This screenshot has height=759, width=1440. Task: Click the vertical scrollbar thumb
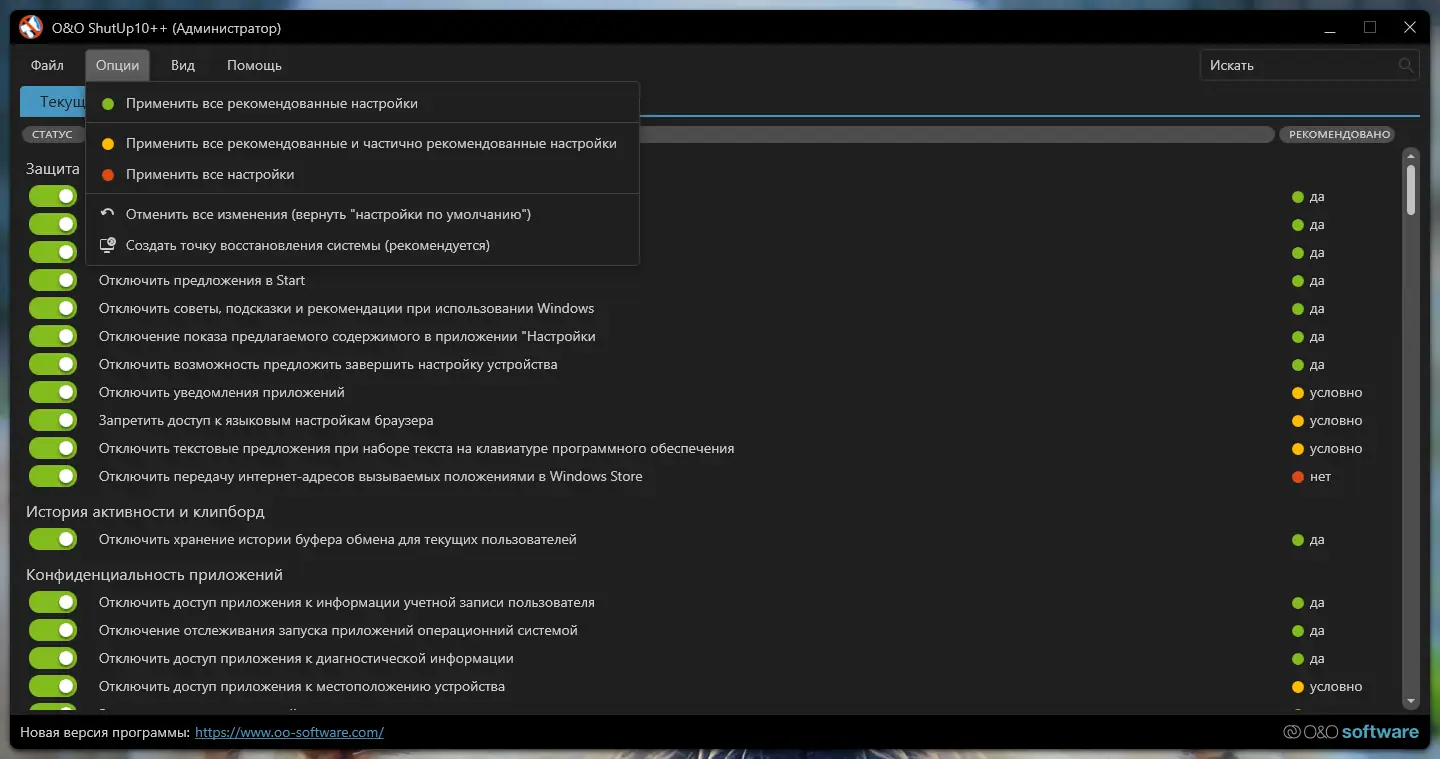click(1411, 190)
